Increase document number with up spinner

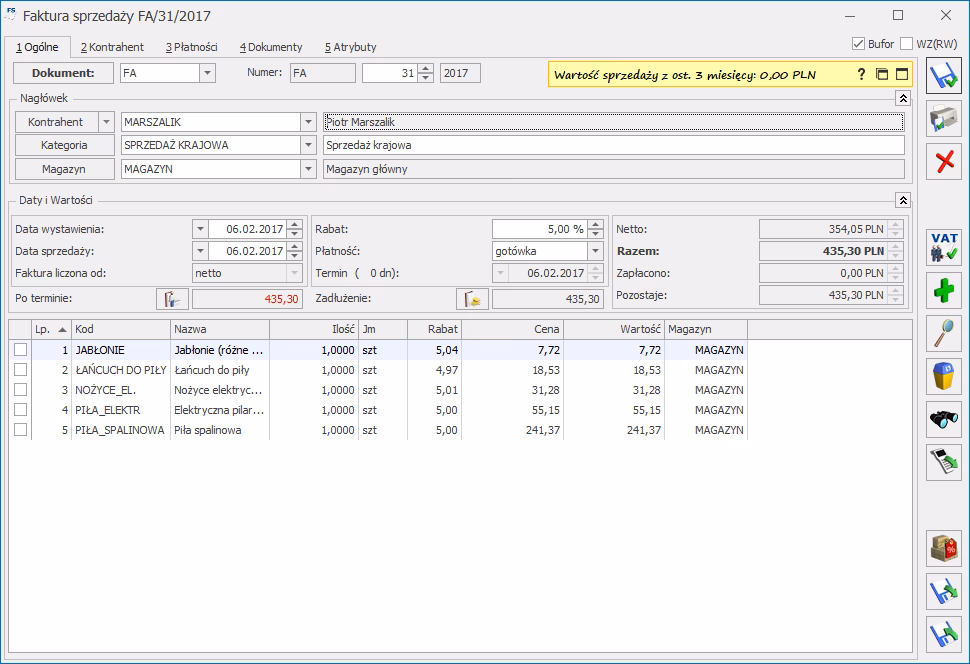[x=426, y=68]
